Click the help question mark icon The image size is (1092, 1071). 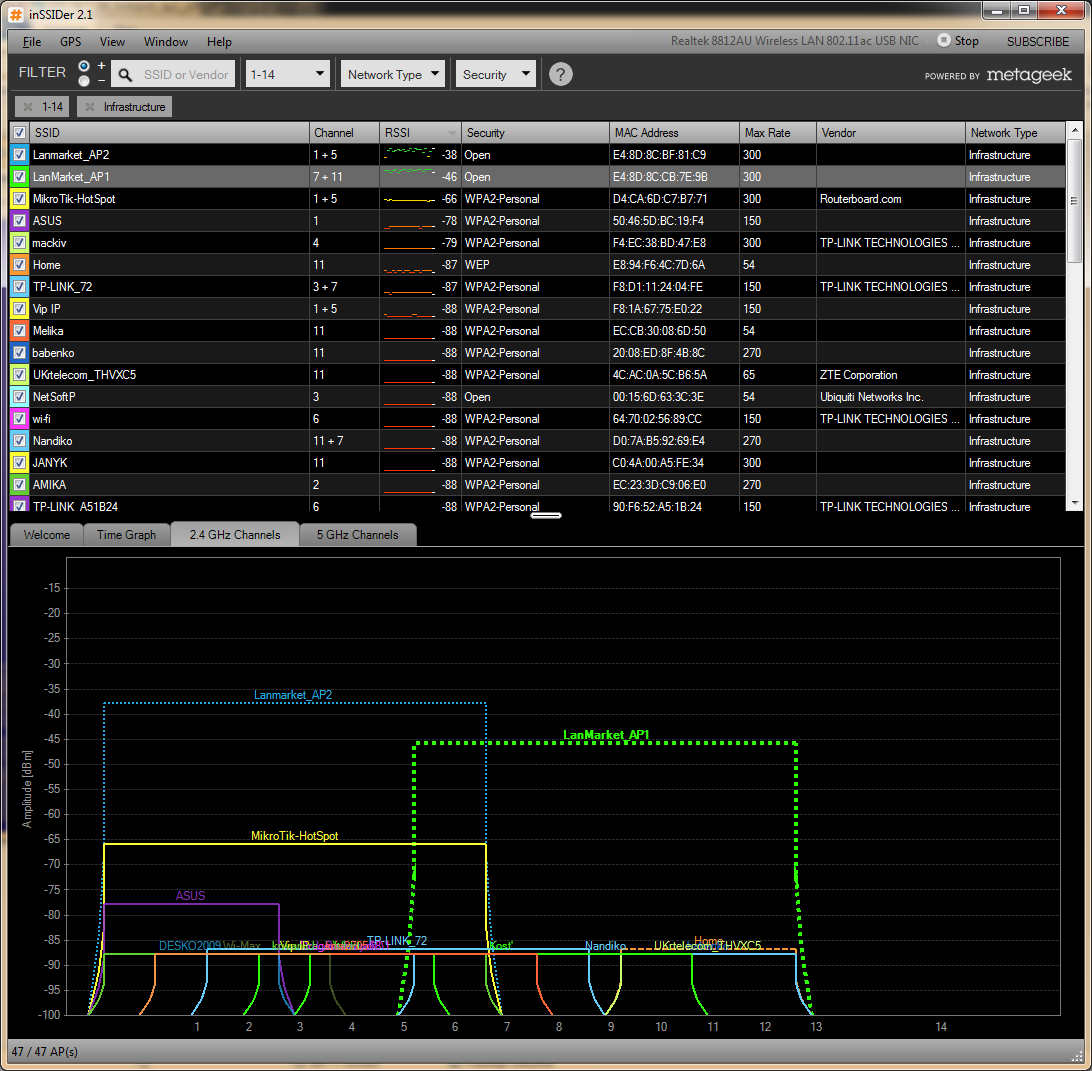(x=561, y=74)
